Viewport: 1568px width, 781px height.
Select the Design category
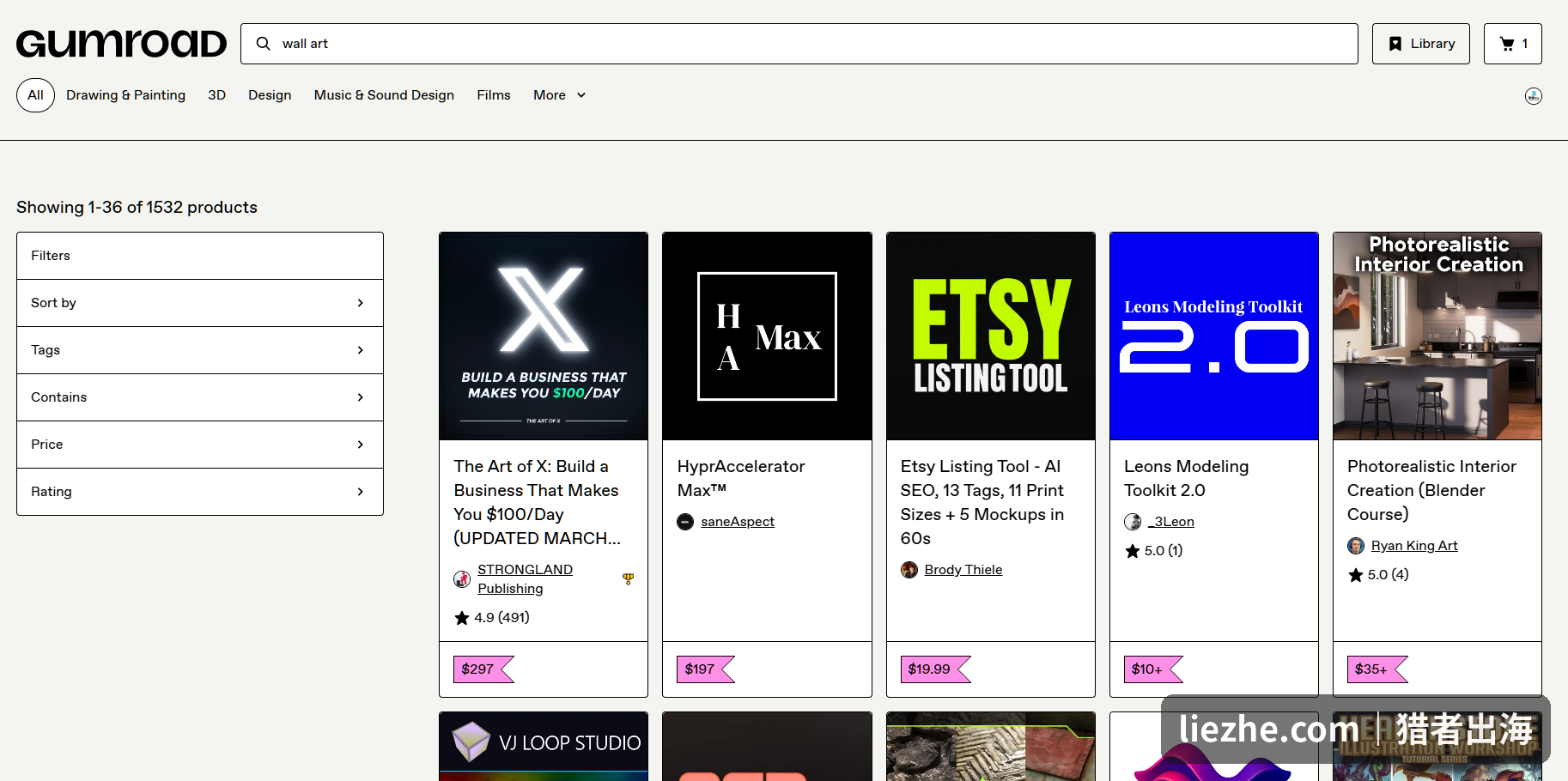[270, 95]
